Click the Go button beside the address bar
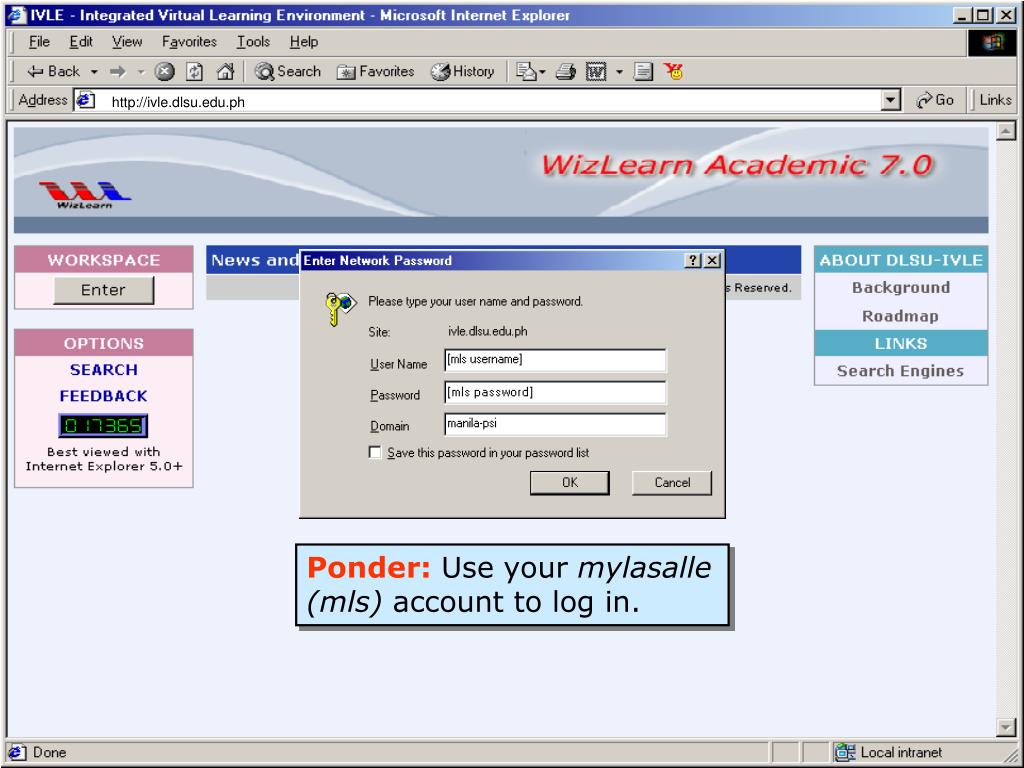This screenshot has height=768, width=1024. (935, 101)
